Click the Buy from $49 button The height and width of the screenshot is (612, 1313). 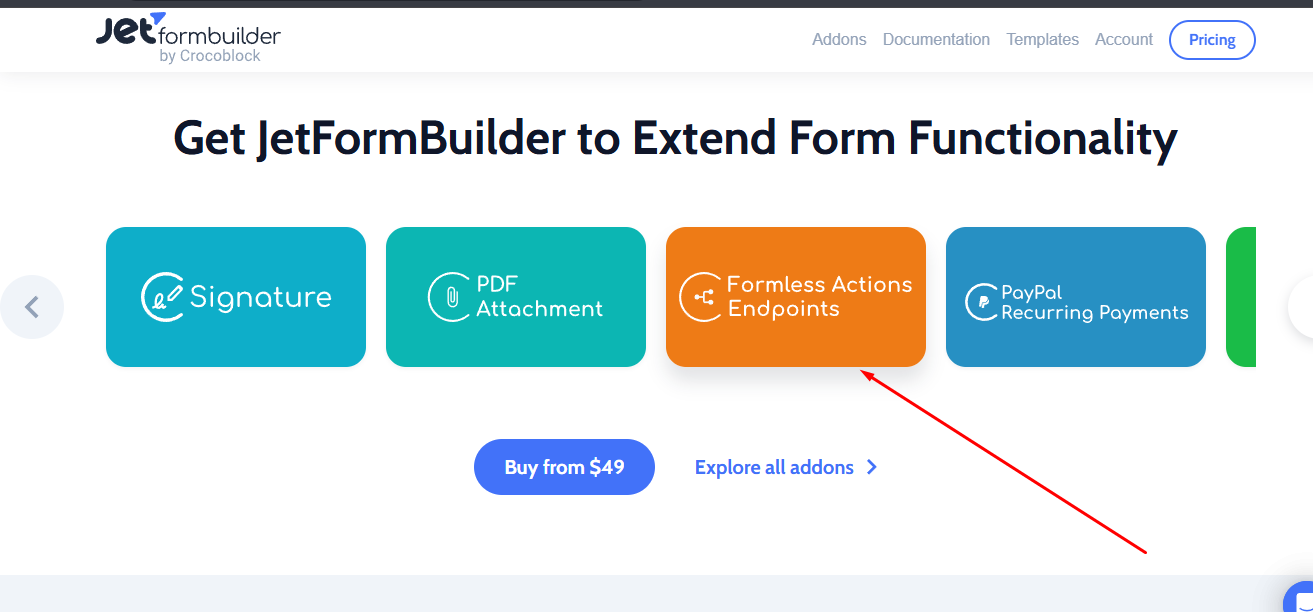coord(564,467)
